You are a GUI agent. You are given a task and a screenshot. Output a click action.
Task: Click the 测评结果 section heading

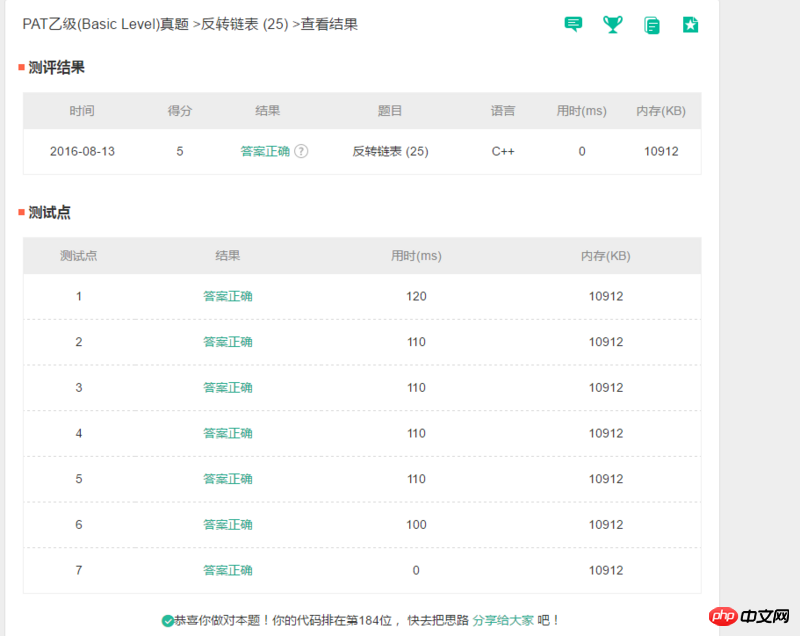click(x=56, y=67)
